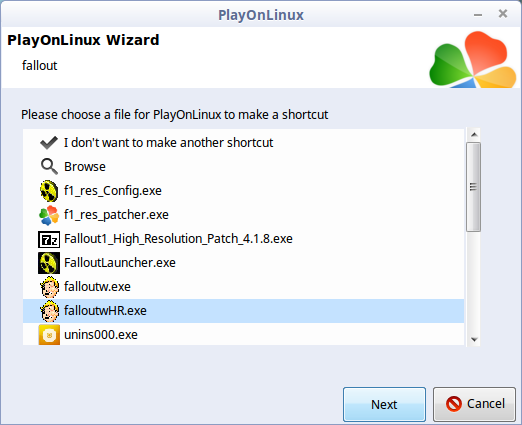The image size is (522, 425).
Task: Close the PlayOnLinux wizard window
Action: (503, 14)
